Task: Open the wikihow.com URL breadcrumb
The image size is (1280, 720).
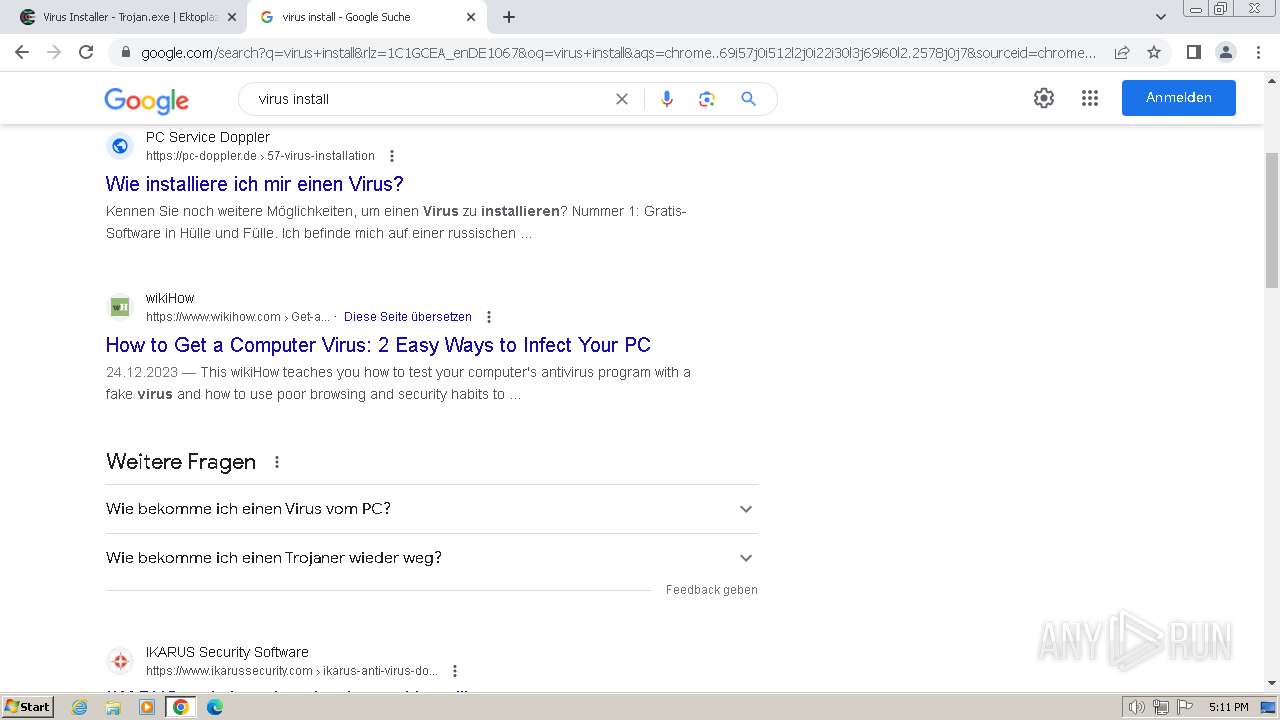Action: point(238,317)
